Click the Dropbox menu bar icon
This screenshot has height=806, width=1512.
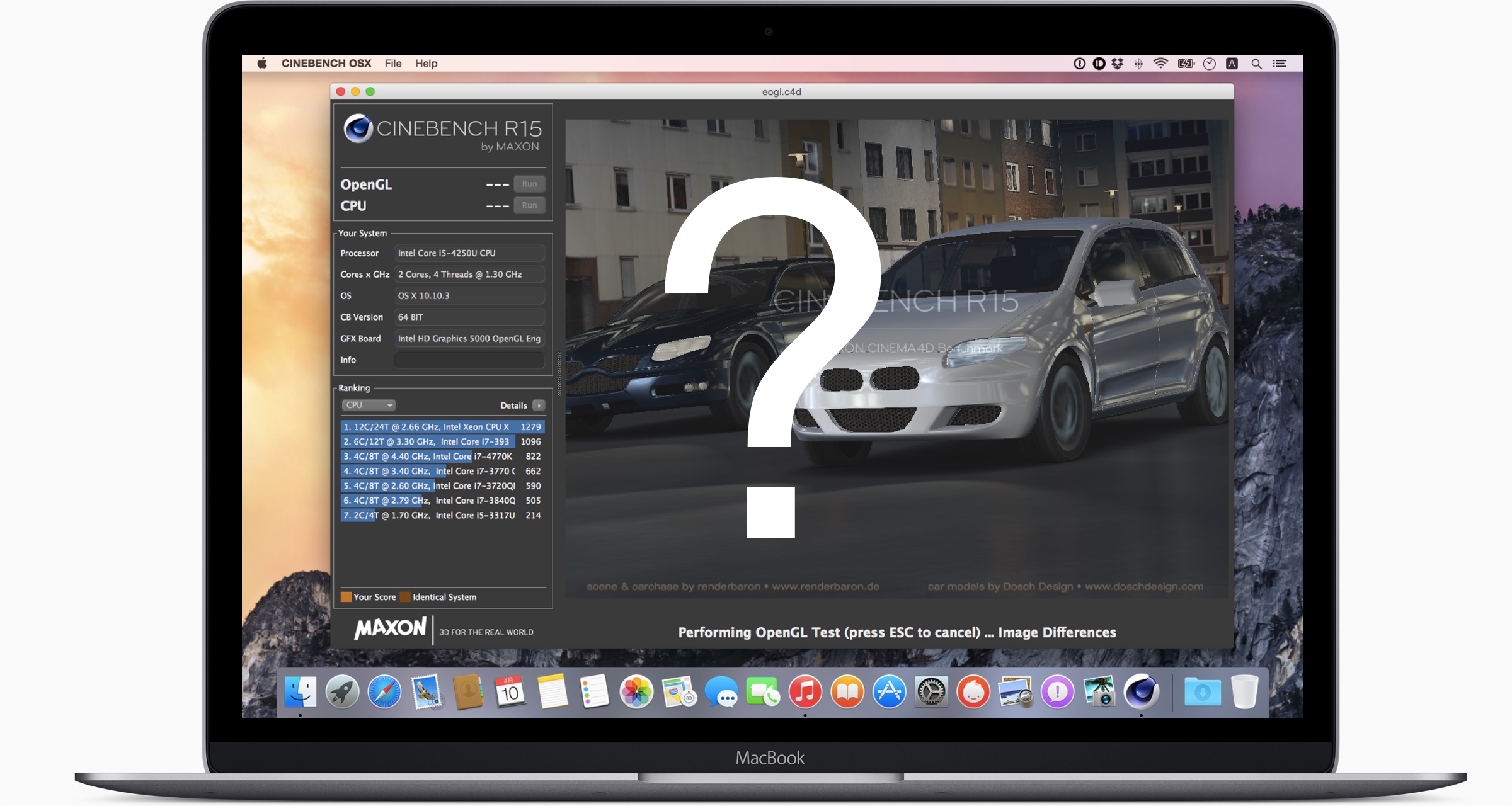point(1118,64)
